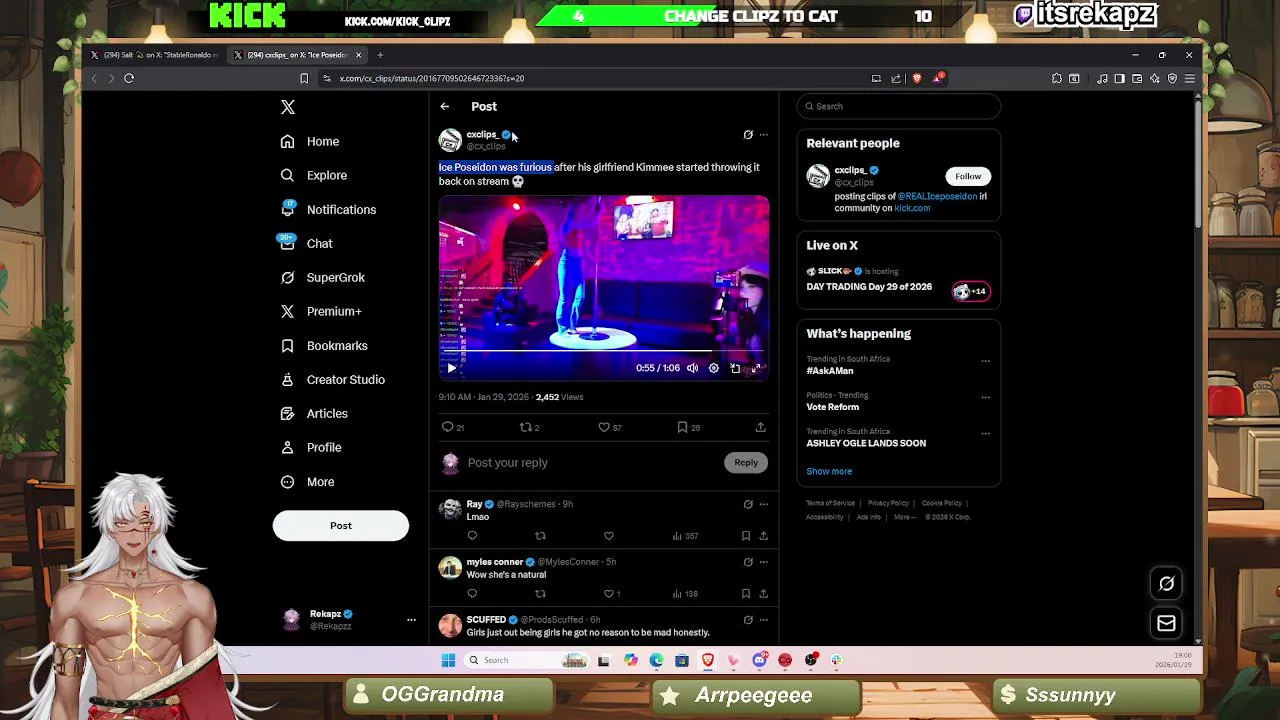Open more options for #AskAMan trend

coord(986,361)
